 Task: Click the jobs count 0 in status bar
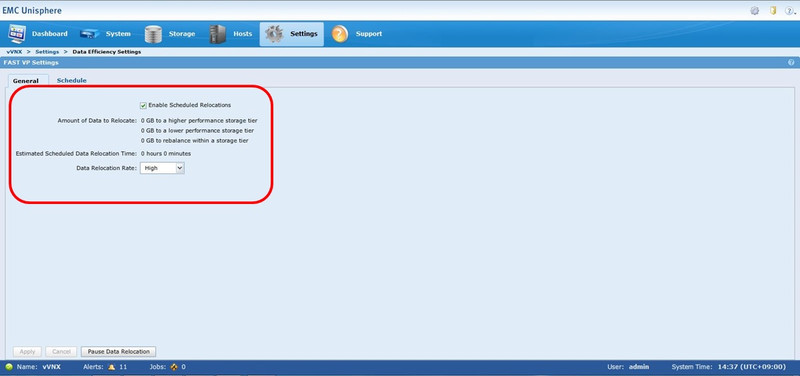pos(183,367)
